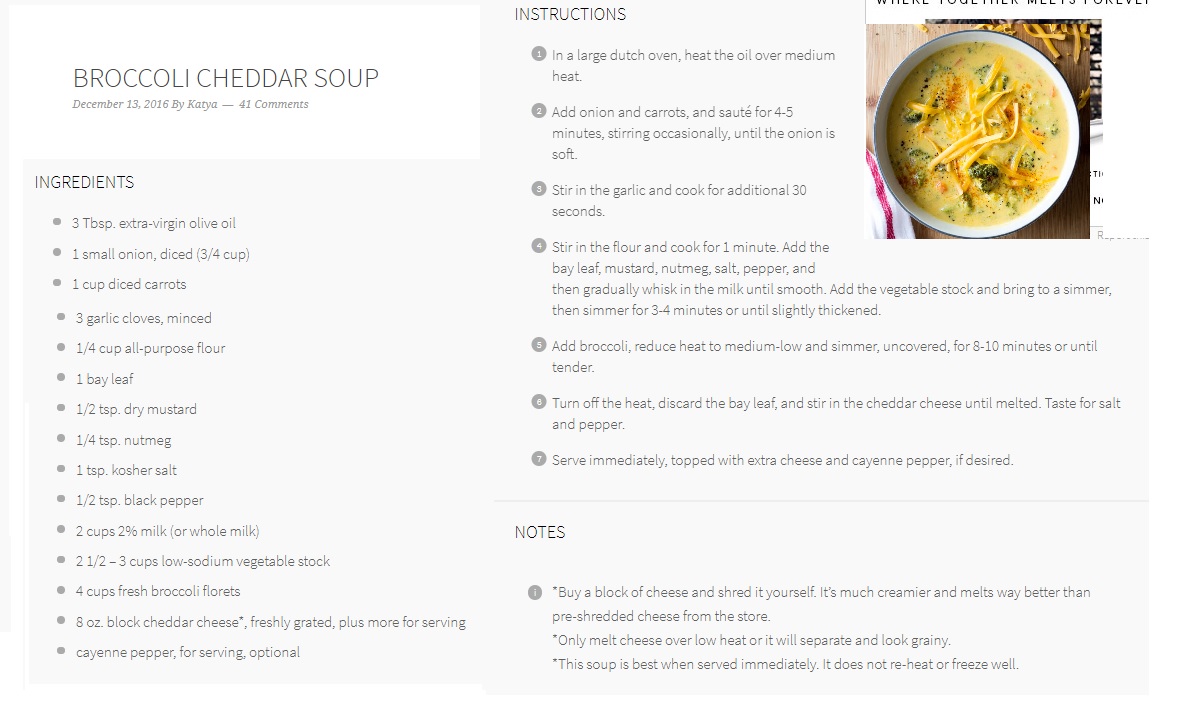Click the step 2 number icon
The image size is (1202, 701).
coord(539,111)
